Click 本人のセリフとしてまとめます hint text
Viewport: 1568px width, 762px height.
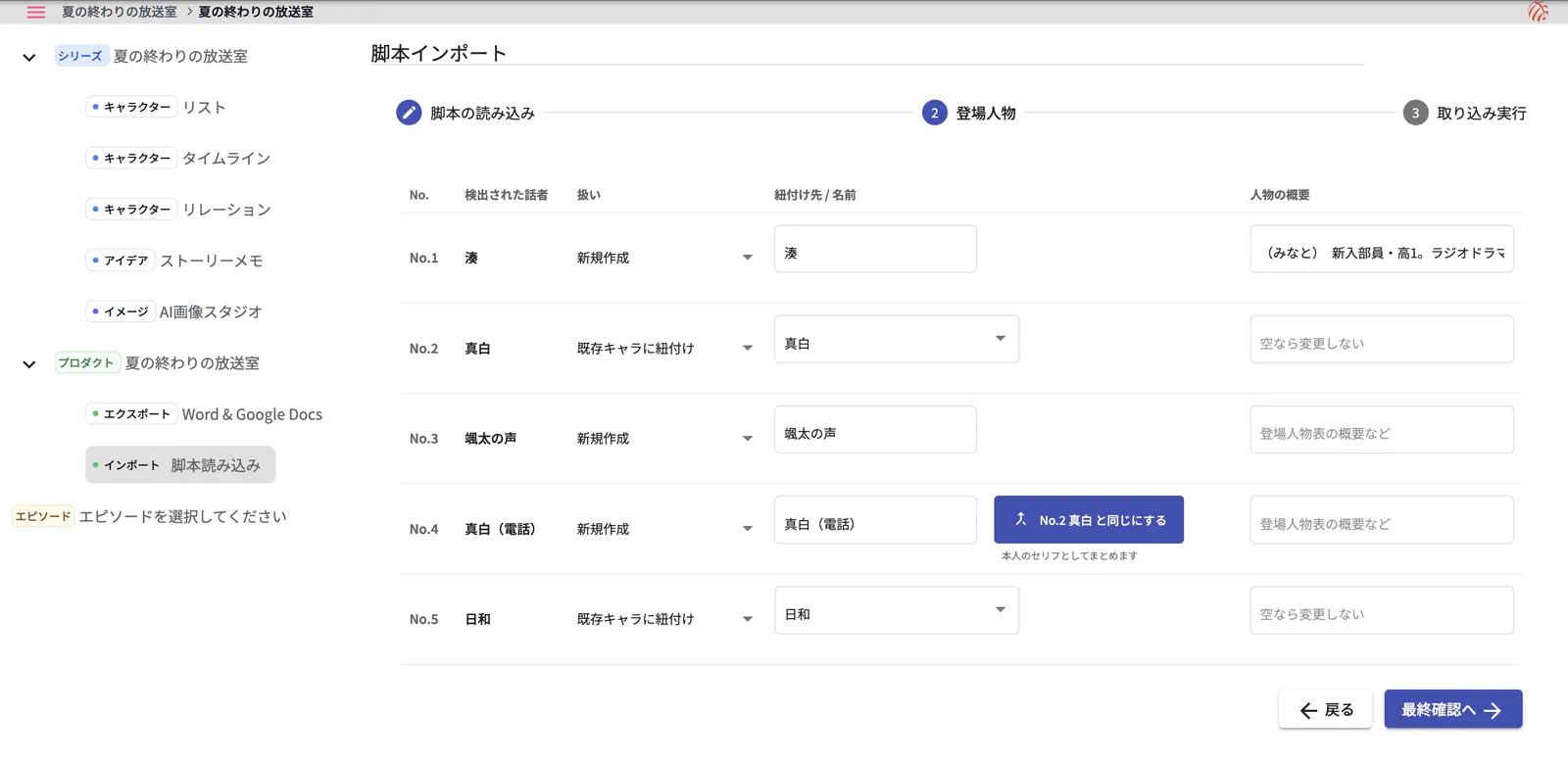tap(1070, 555)
